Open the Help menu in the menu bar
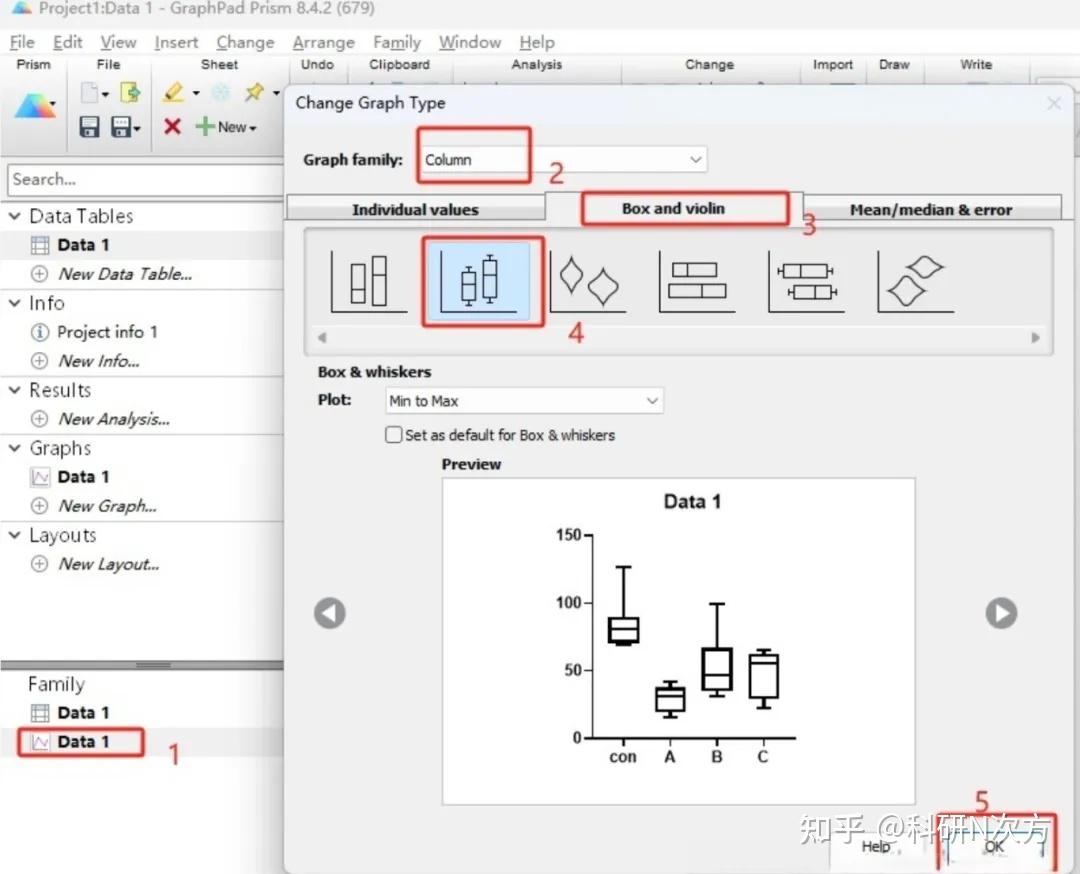 tap(537, 43)
